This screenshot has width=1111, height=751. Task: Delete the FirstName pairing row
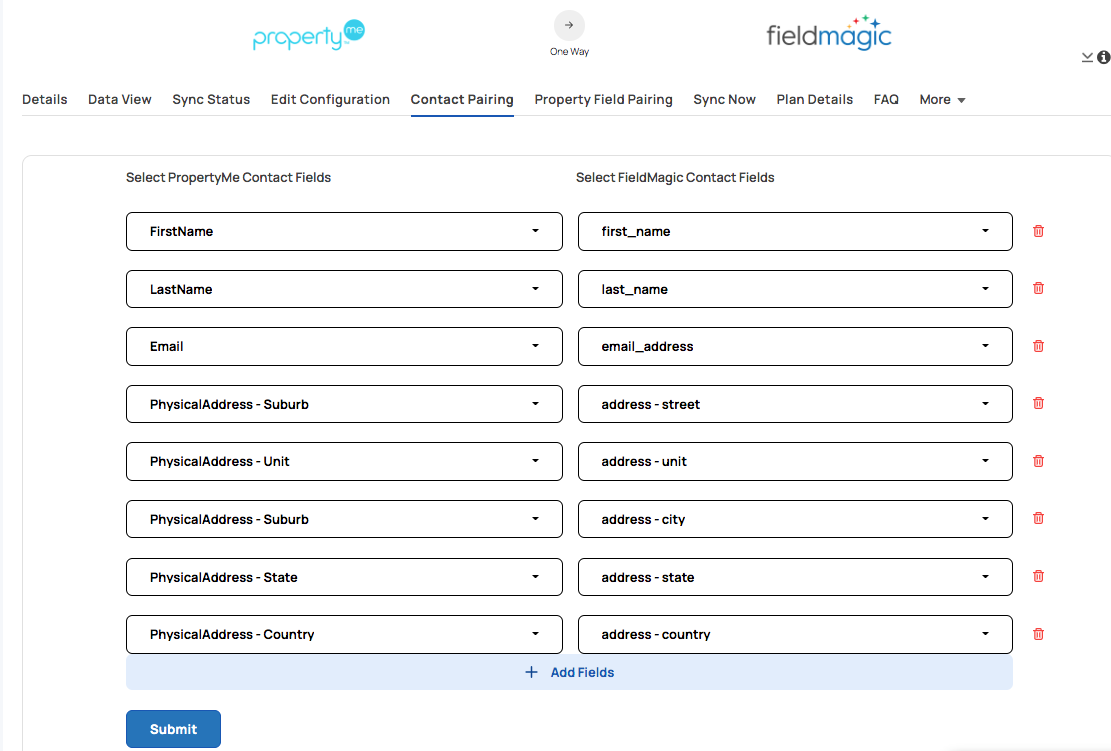click(x=1038, y=231)
